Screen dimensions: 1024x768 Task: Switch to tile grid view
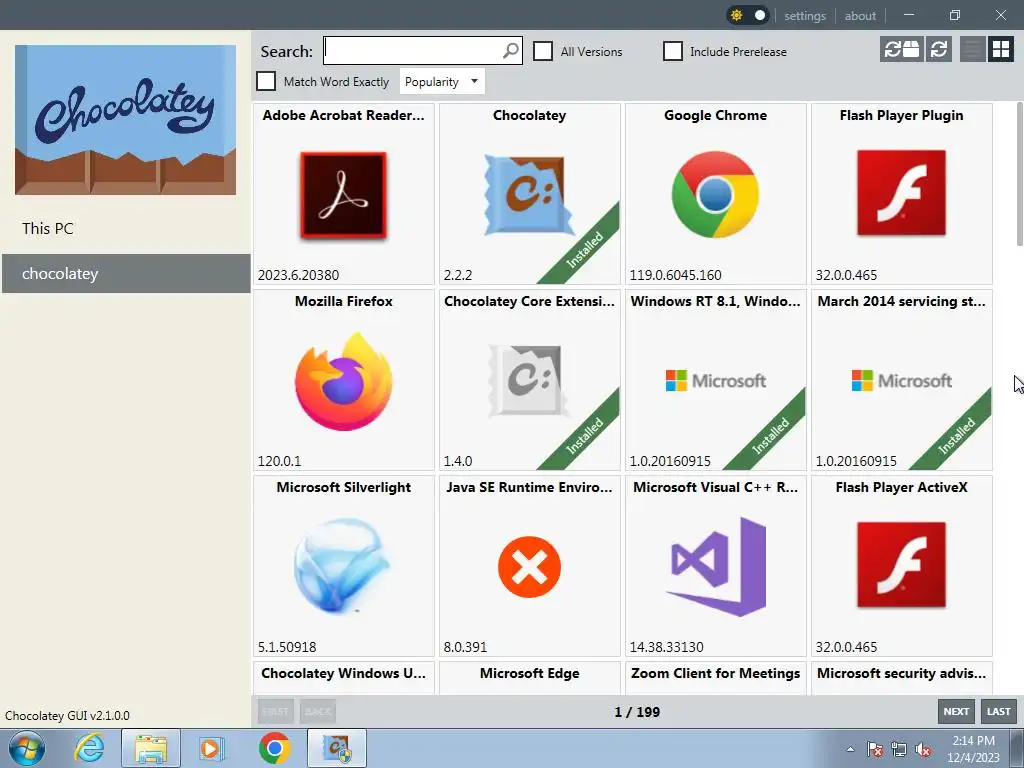click(x=1000, y=50)
